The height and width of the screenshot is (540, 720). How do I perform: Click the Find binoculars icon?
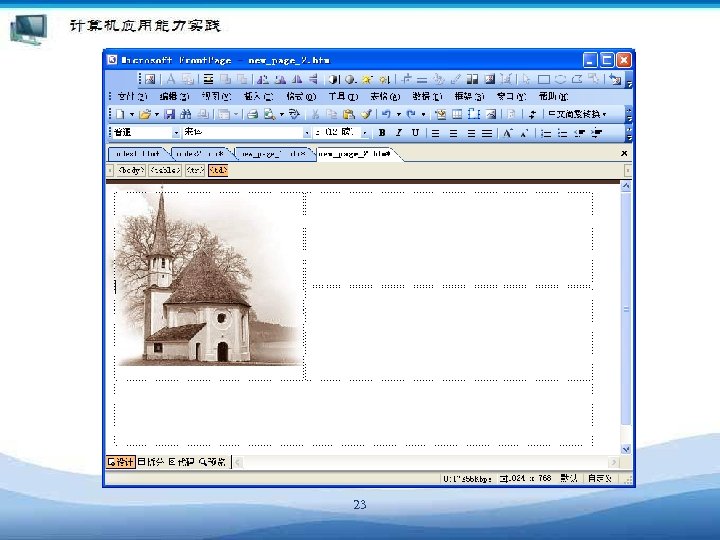(x=186, y=114)
